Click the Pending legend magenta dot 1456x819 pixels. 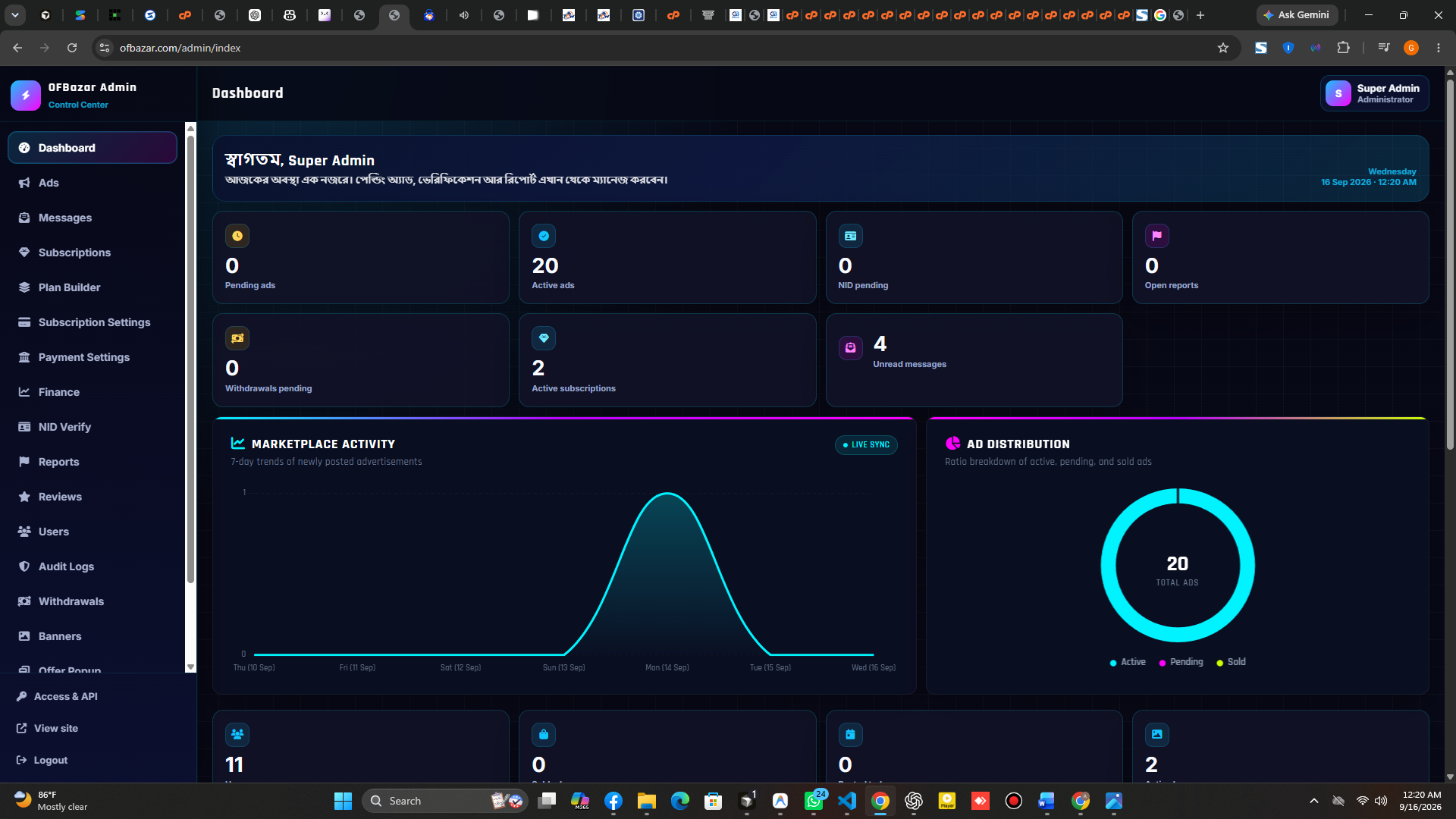pos(1163,663)
